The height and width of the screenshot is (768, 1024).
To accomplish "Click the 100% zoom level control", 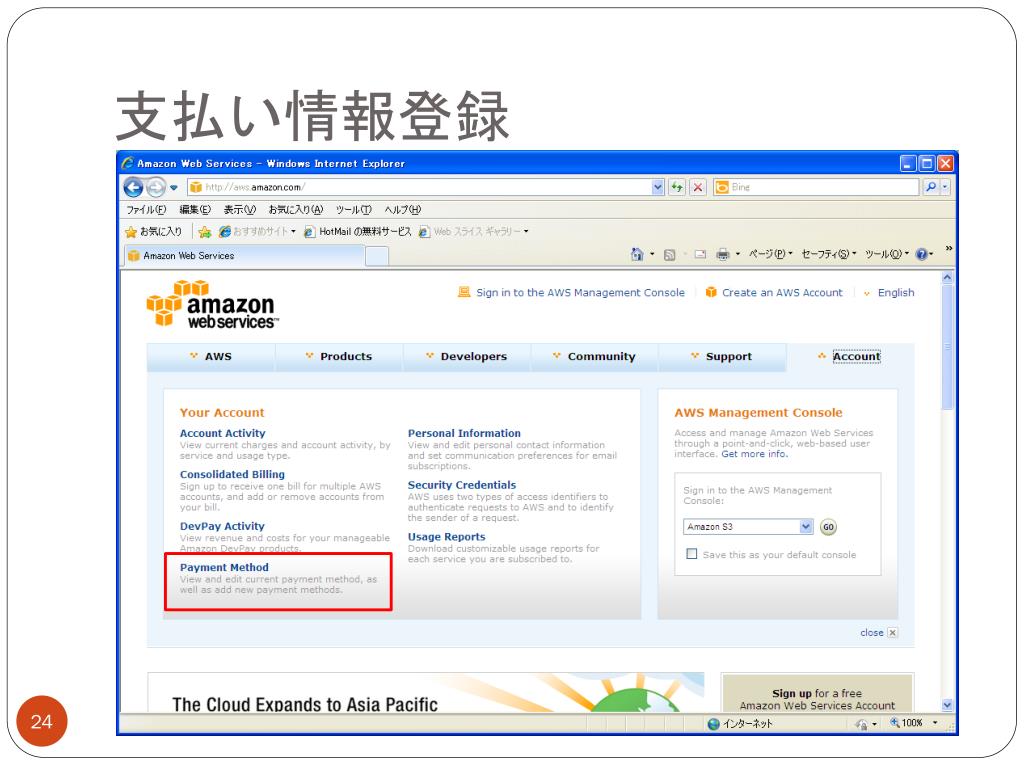I will pyautogui.click(x=914, y=723).
